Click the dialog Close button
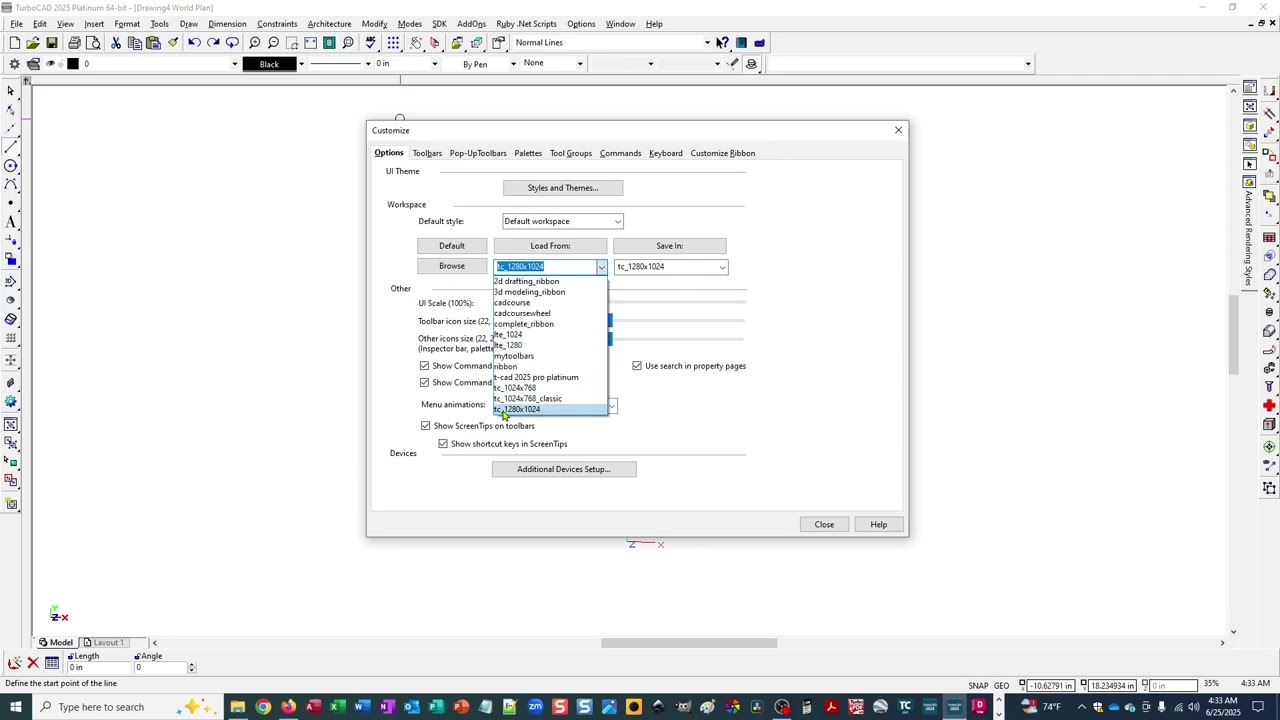Image resolution: width=1280 pixels, height=720 pixels. 824,524
